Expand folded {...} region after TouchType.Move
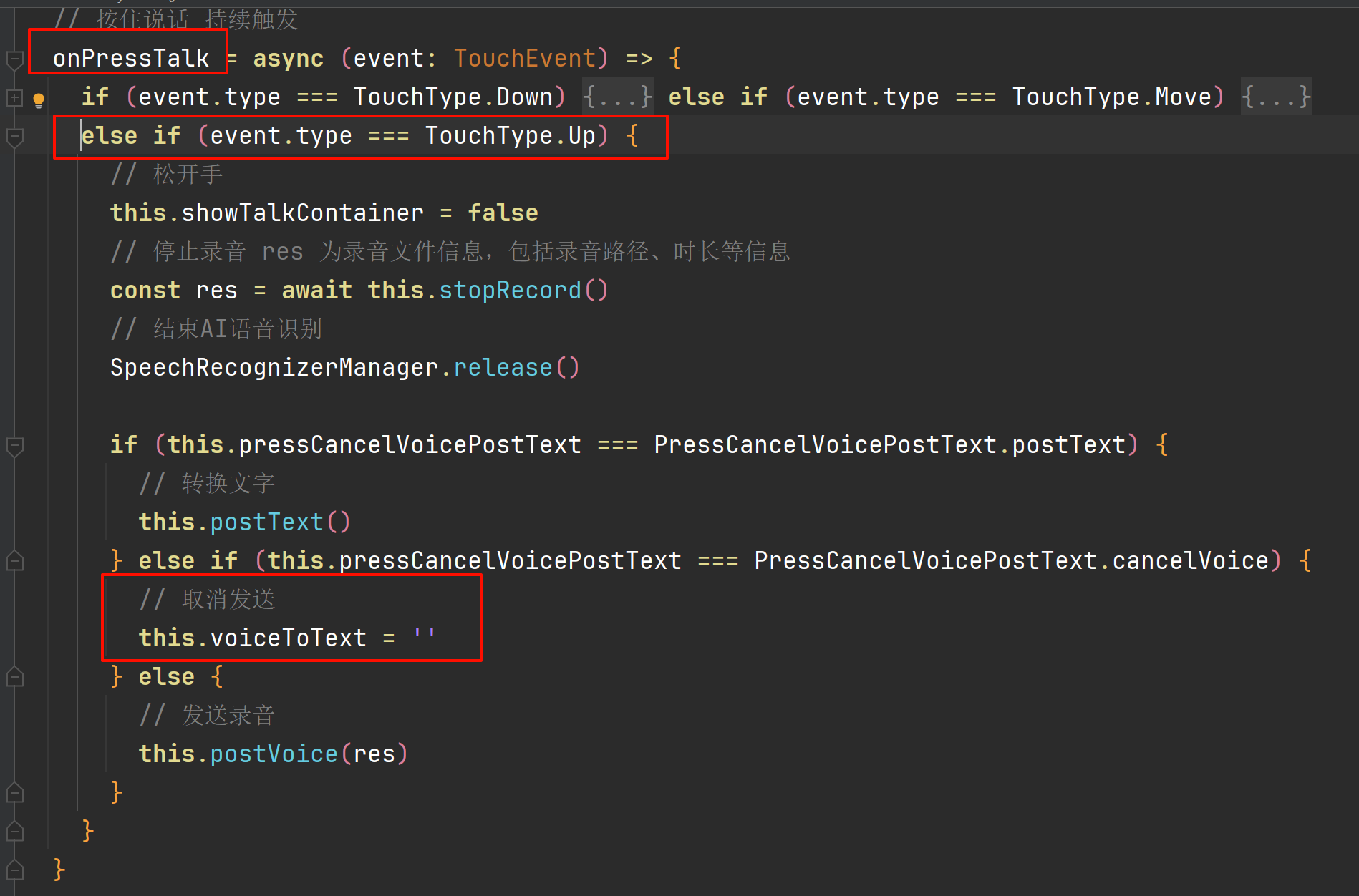Image resolution: width=1359 pixels, height=896 pixels. (1275, 97)
